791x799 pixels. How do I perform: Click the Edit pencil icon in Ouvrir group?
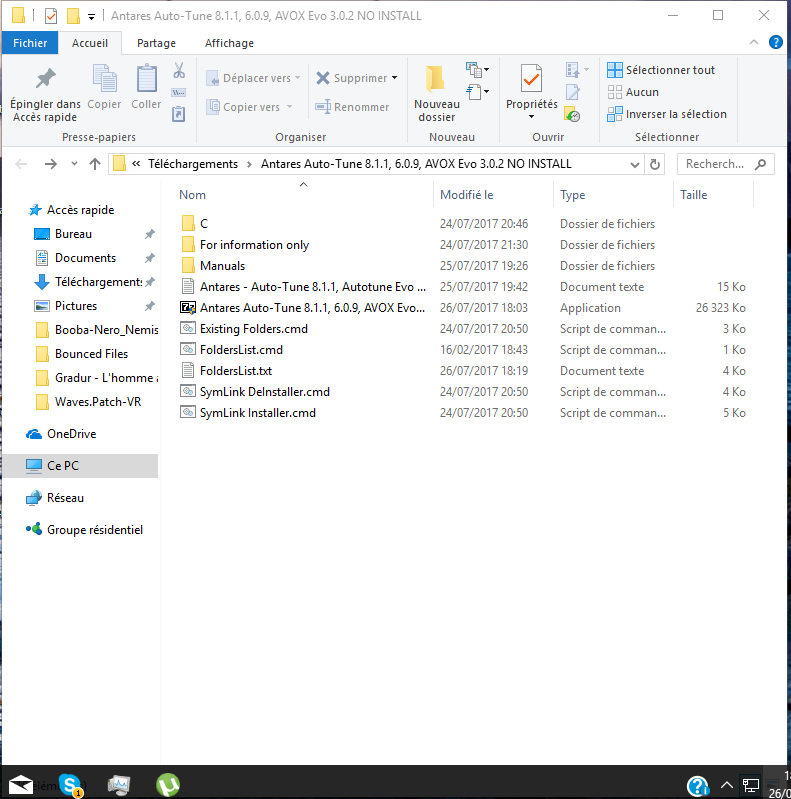tap(573, 92)
